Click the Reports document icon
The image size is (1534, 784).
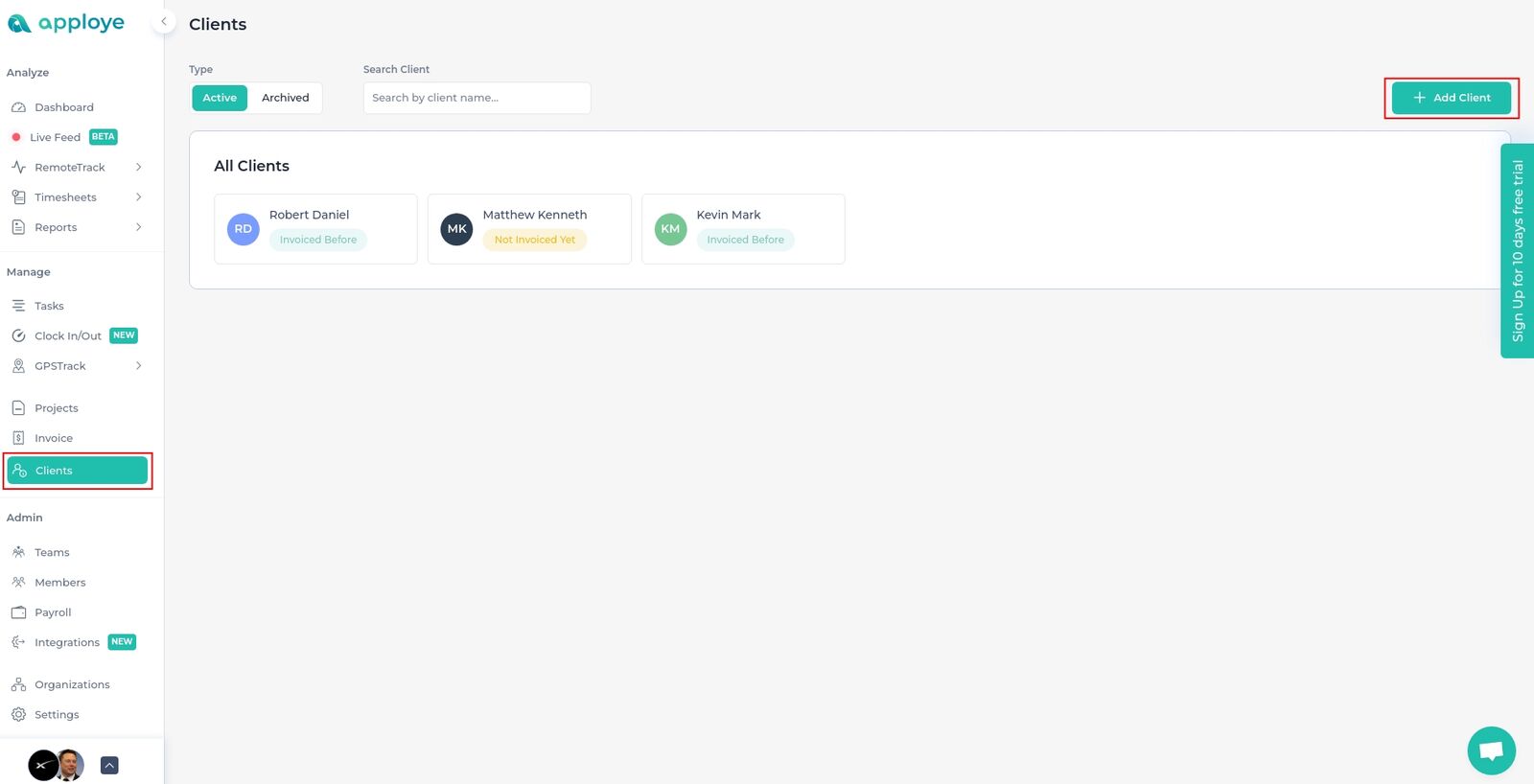tap(18, 227)
